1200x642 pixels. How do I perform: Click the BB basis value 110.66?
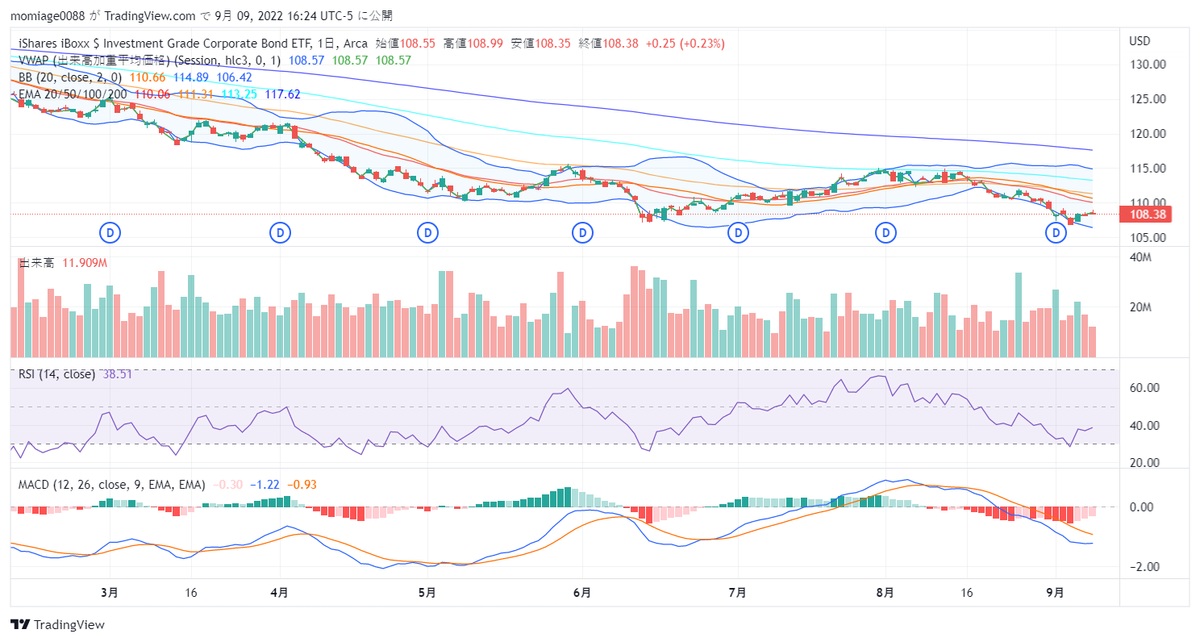(x=147, y=76)
